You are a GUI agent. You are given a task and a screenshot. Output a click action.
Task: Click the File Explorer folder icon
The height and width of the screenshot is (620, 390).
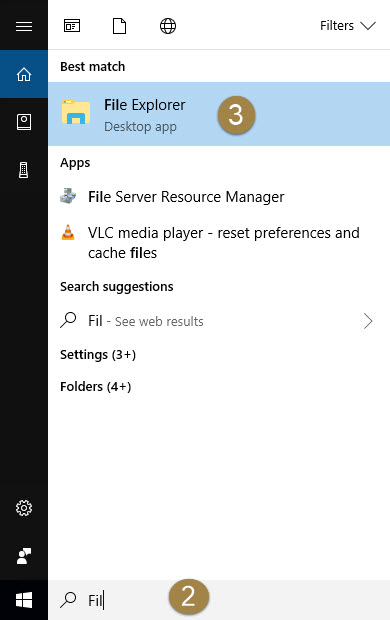coord(76,112)
